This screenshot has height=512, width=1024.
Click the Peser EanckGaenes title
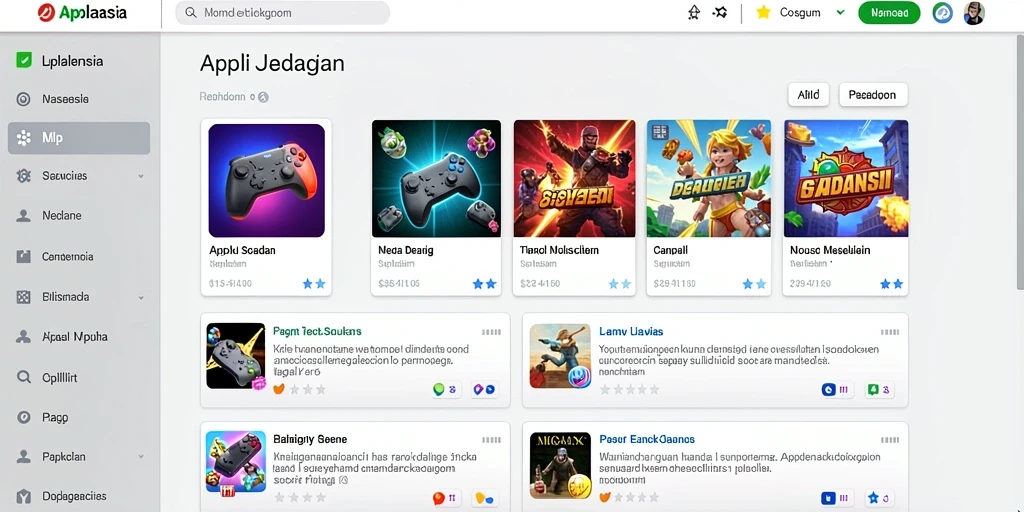[x=647, y=440]
